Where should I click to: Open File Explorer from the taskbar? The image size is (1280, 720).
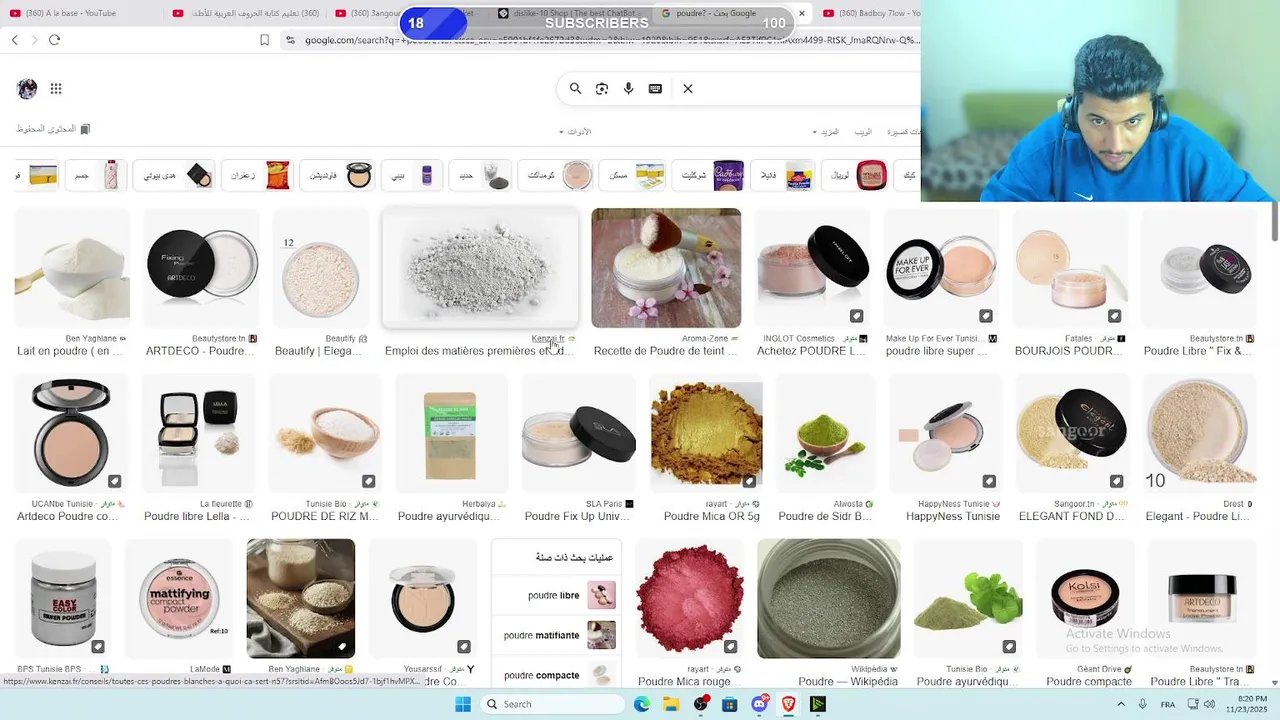point(671,704)
